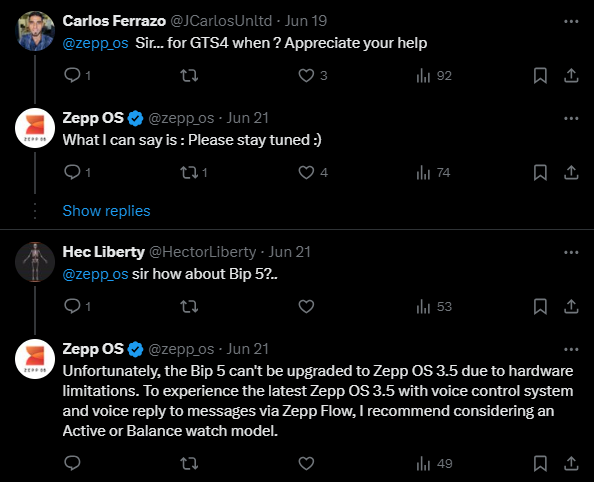Image resolution: width=594 pixels, height=482 pixels.
Task: Like Zepp OS 'Please stay tuned' reply
Action: pos(306,172)
